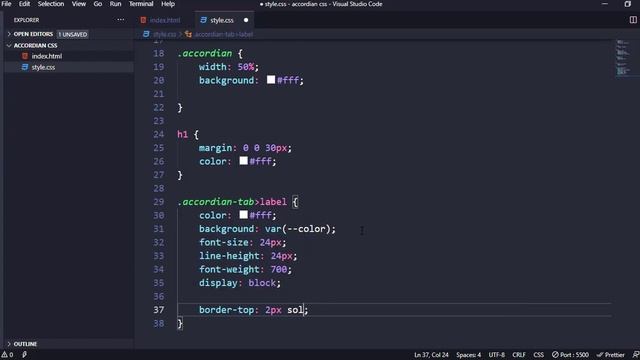Click the symbol icon in breadcrumb
The width and height of the screenshot is (640, 360).
[188, 34]
